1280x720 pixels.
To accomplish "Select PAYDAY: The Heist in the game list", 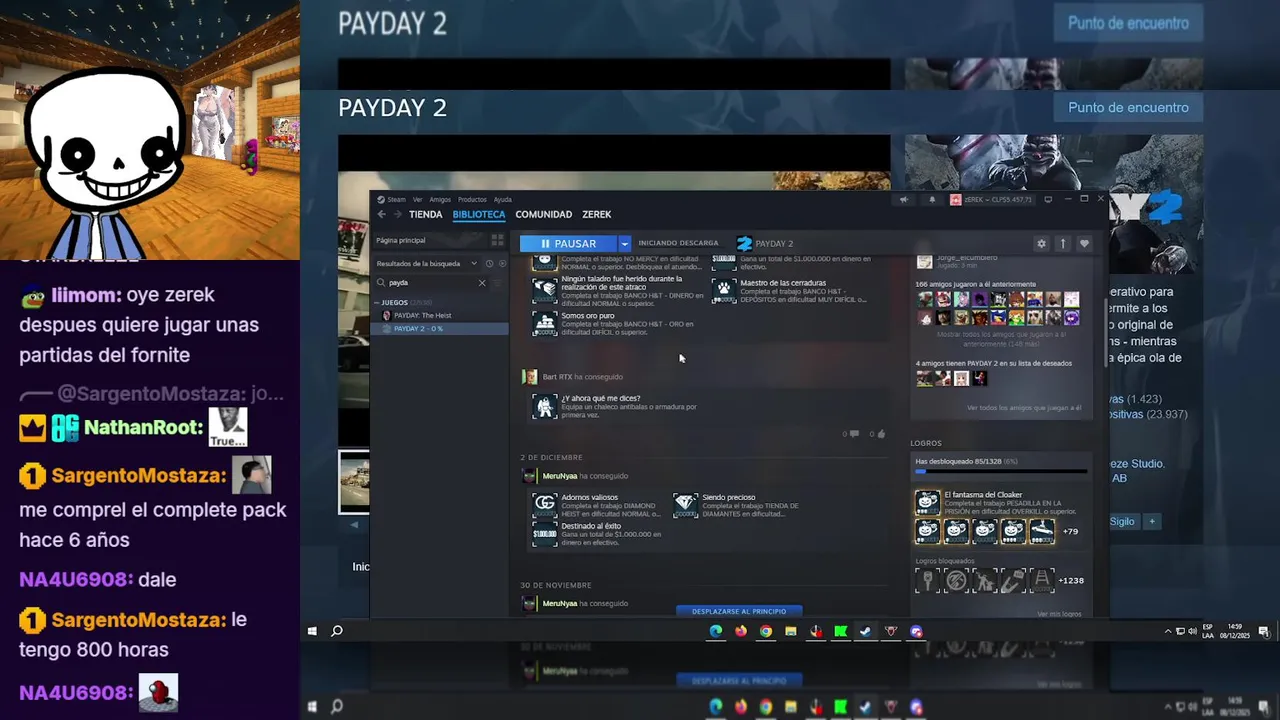I will click(x=422, y=315).
